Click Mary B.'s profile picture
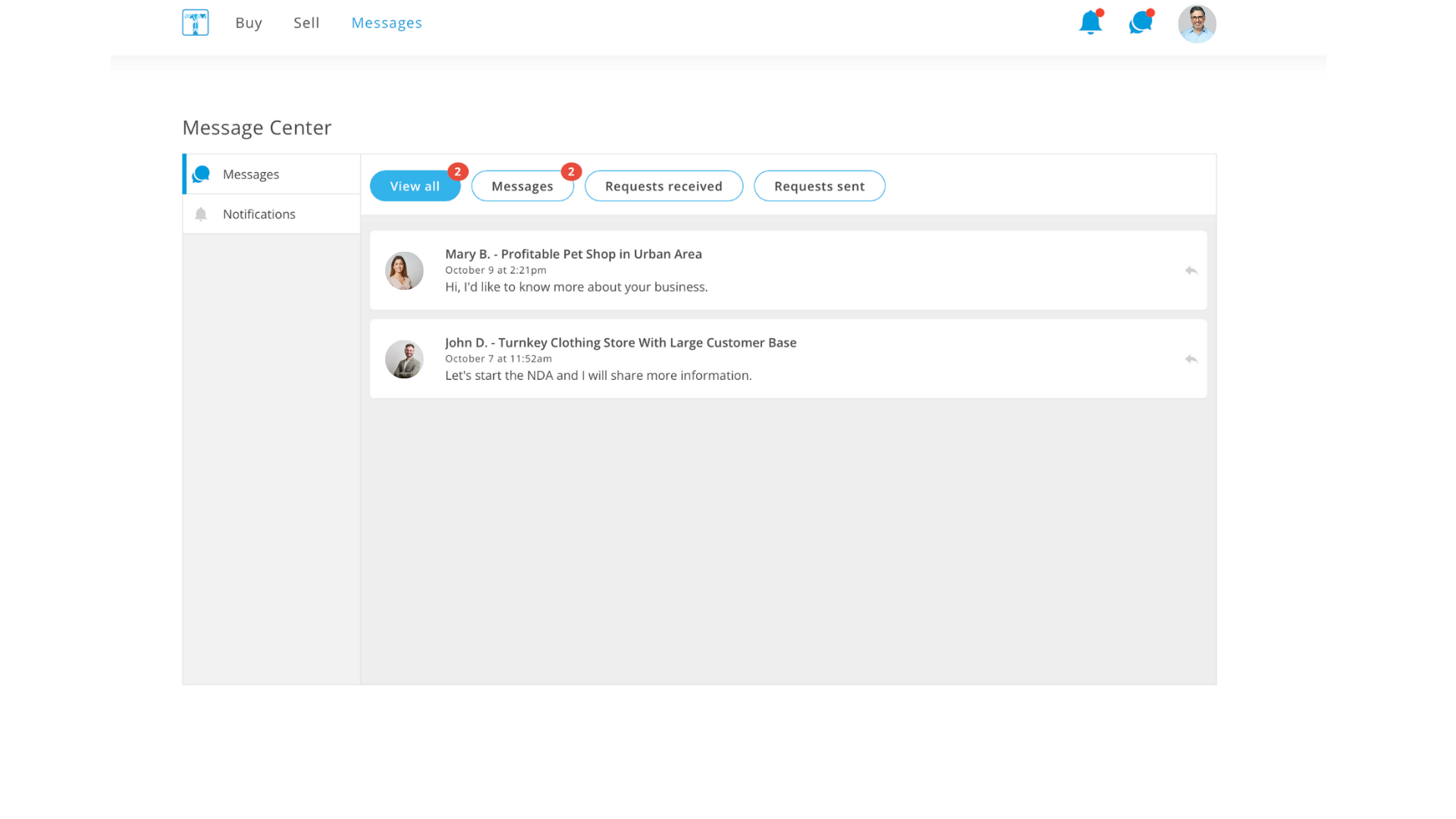Viewport: 1456px width, 819px height. (x=404, y=271)
